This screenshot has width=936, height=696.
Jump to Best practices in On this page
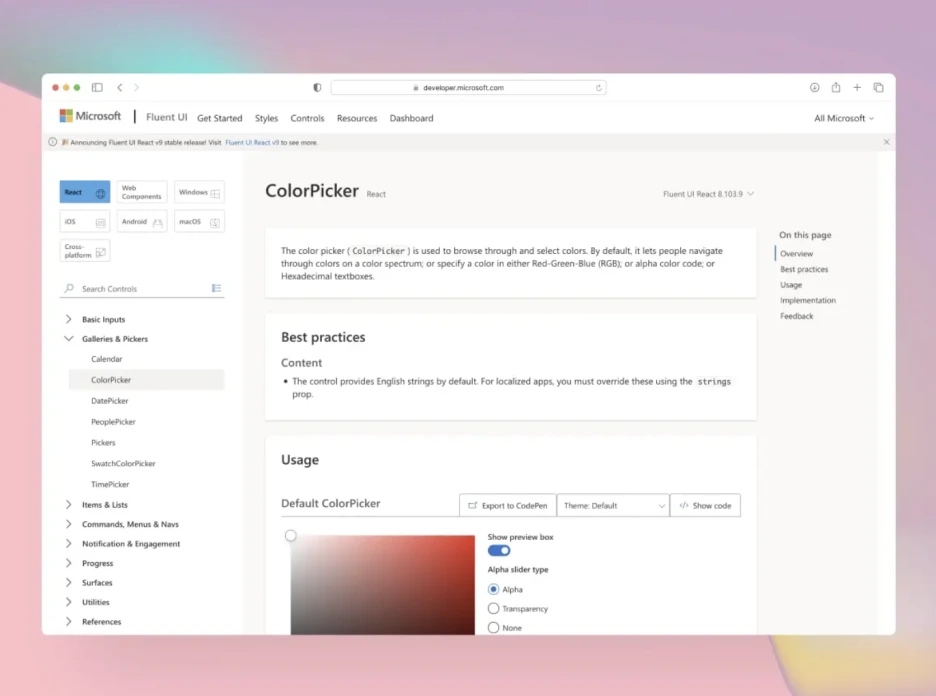click(x=804, y=269)
